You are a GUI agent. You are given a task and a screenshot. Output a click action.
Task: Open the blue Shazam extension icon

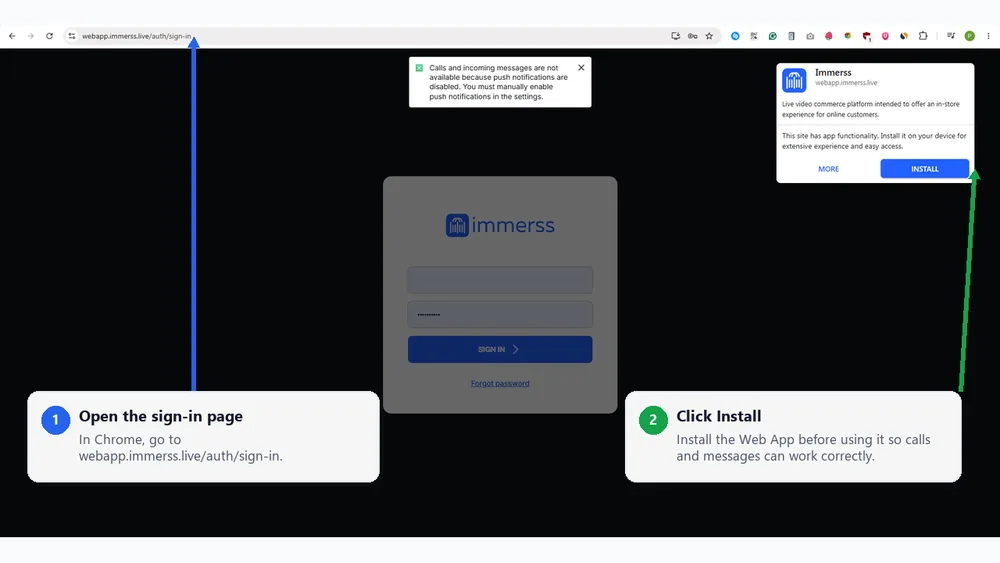click(x=735, y=36)
